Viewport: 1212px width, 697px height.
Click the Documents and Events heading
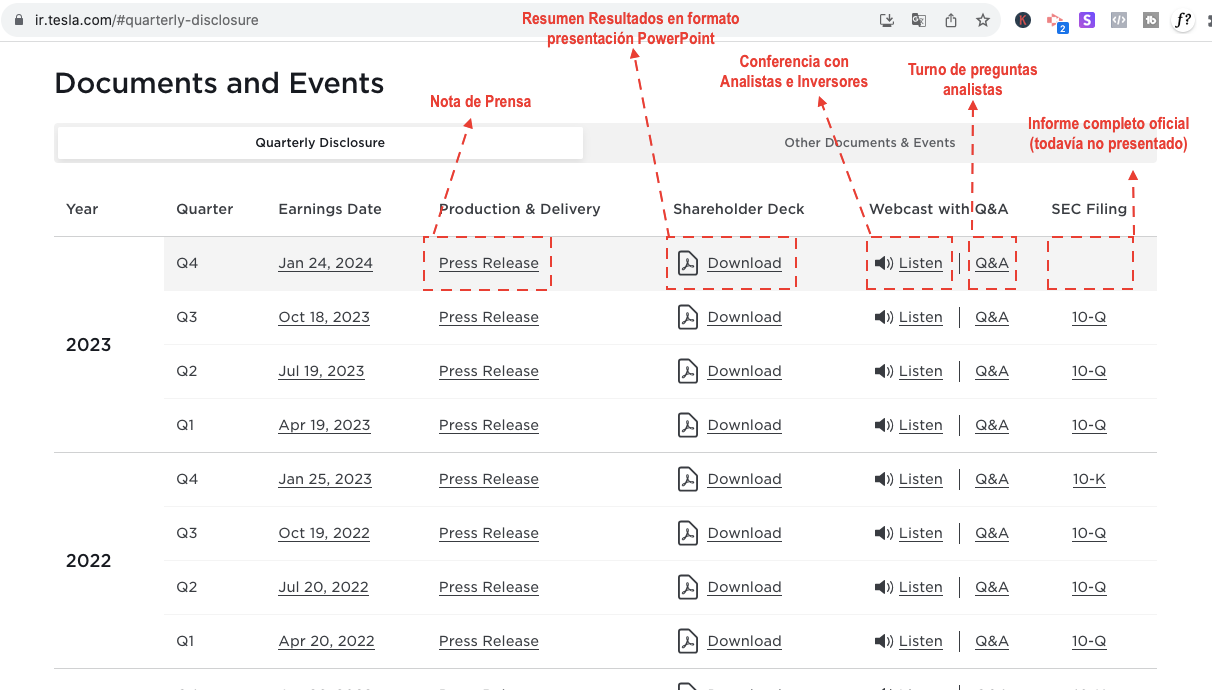(219, 83)
